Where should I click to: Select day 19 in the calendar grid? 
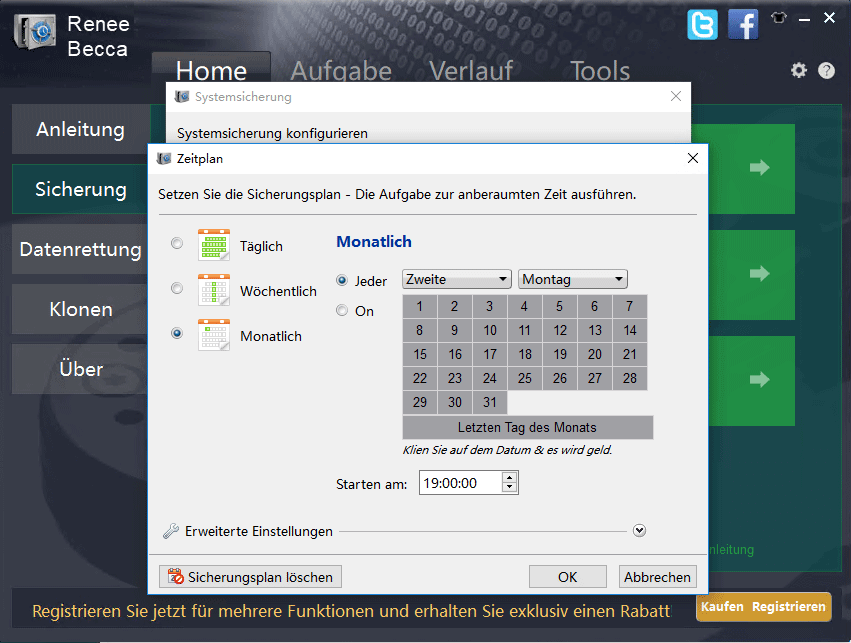(x=560, y=354)
